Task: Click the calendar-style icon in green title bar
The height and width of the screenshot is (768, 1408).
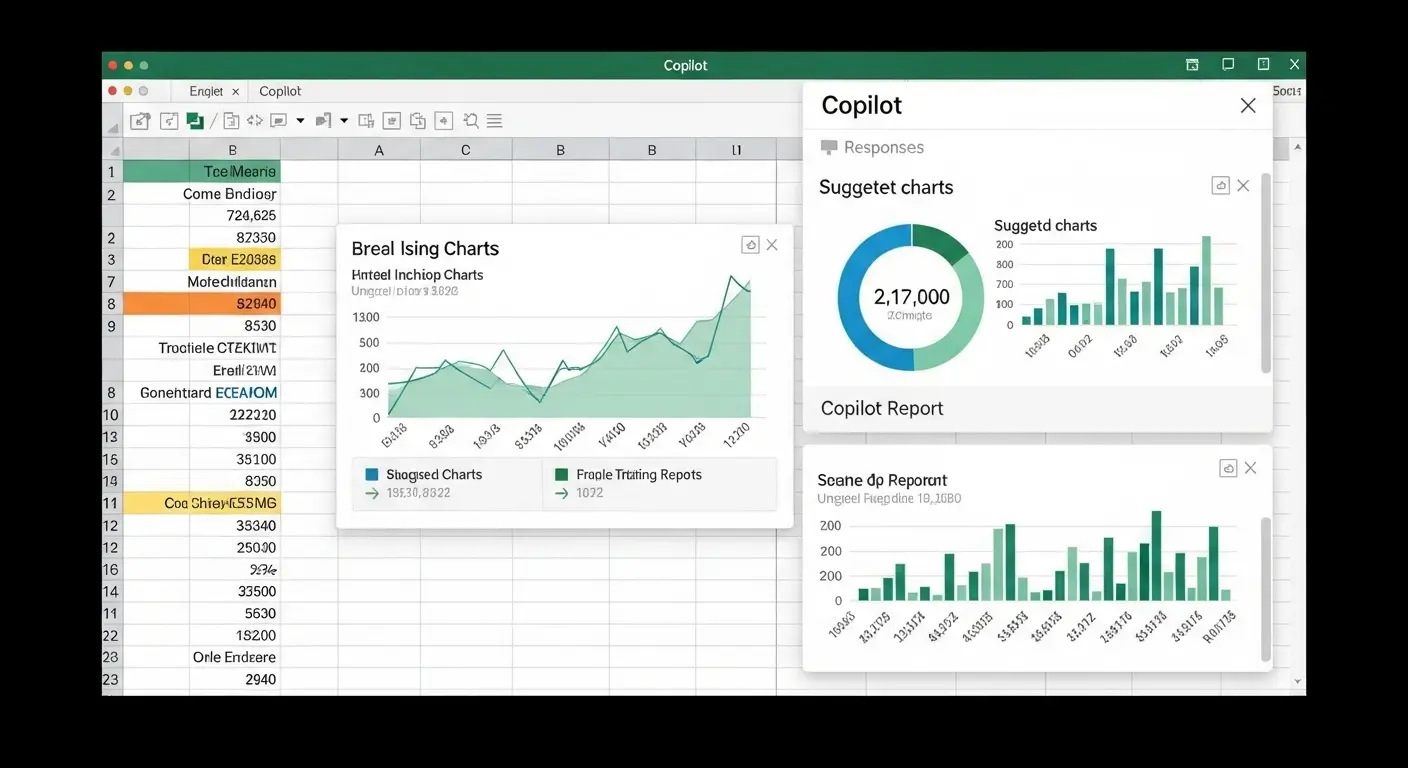Action: [x=1192, y=65]
